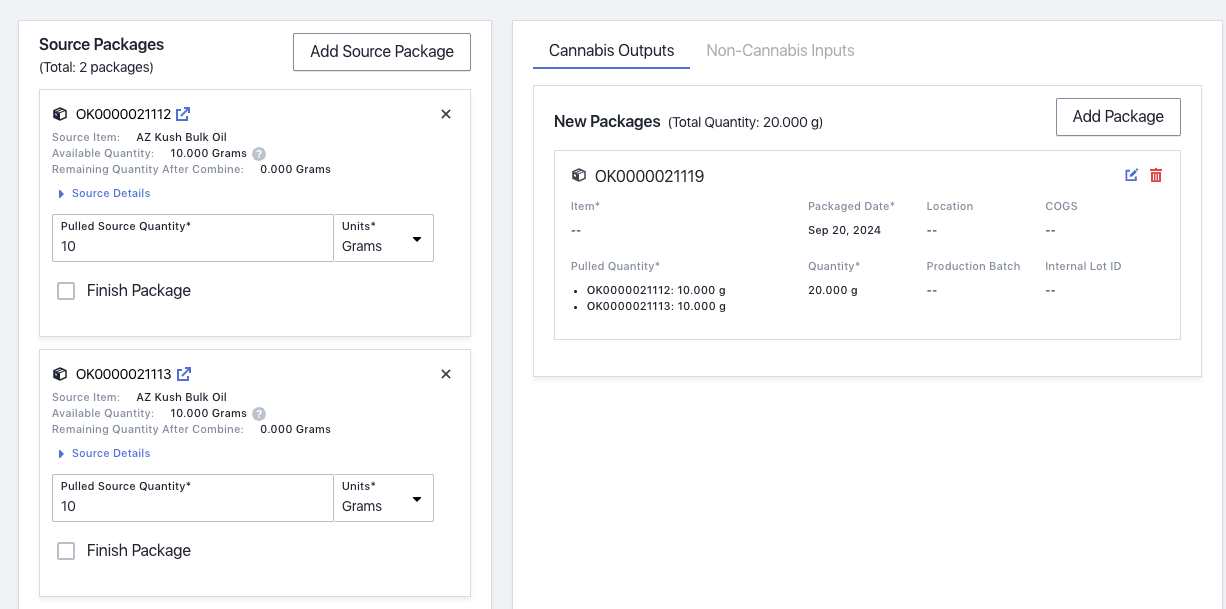Click the package cube icon beside OK0000021112
This screenshot has height=609, width=1226.
click(x=58, y=114)
